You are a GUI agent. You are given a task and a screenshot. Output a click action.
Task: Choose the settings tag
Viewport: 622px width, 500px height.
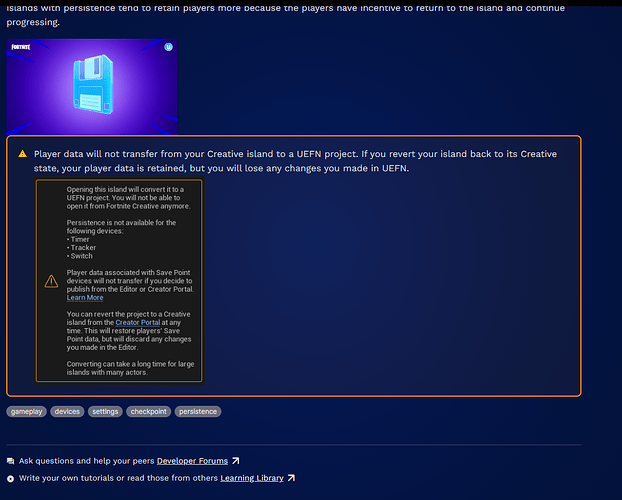[x=104, y=411]
